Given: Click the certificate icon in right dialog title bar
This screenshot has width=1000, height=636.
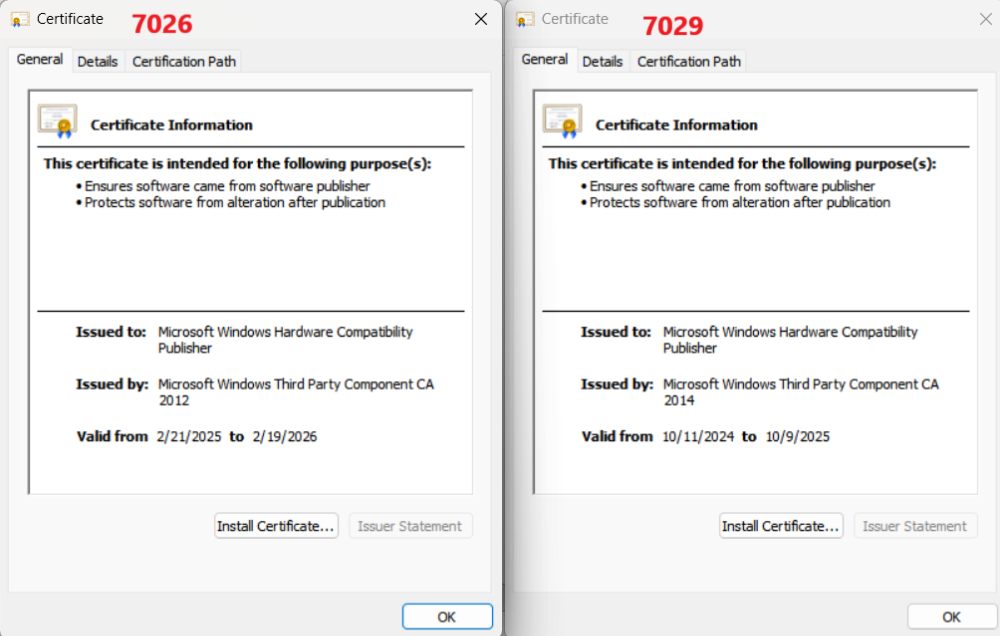Looking at the screenshot, I should [x=525, y=19].
